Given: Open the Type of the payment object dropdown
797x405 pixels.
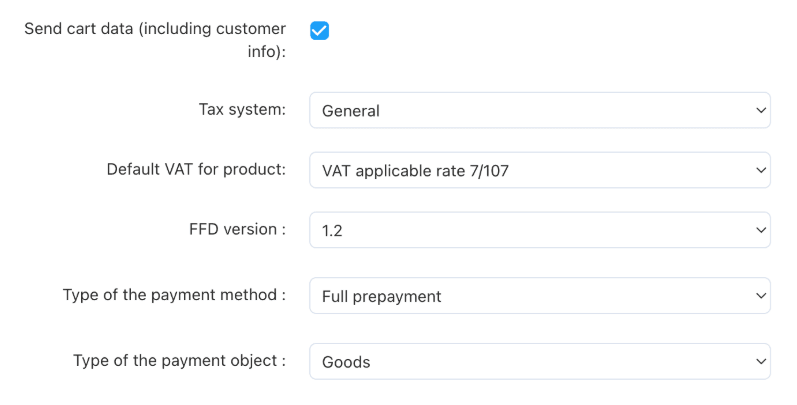Looking at the screenshot, I should coord(539,361).
